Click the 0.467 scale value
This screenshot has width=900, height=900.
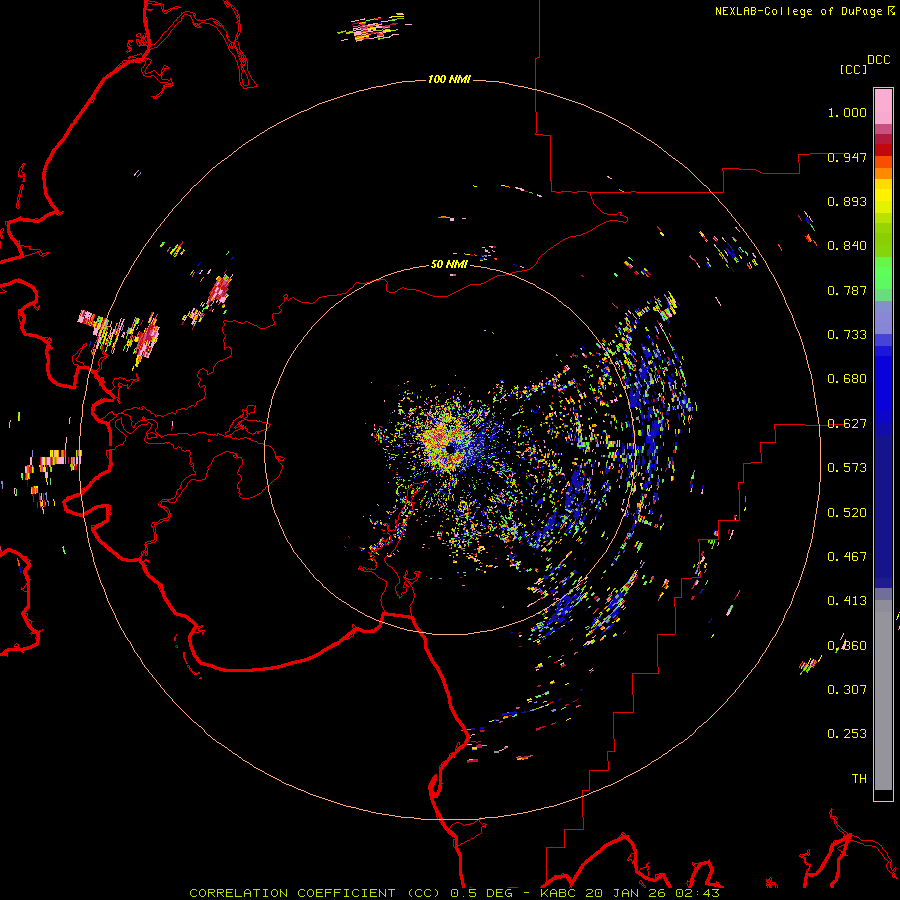pos(847,557)
